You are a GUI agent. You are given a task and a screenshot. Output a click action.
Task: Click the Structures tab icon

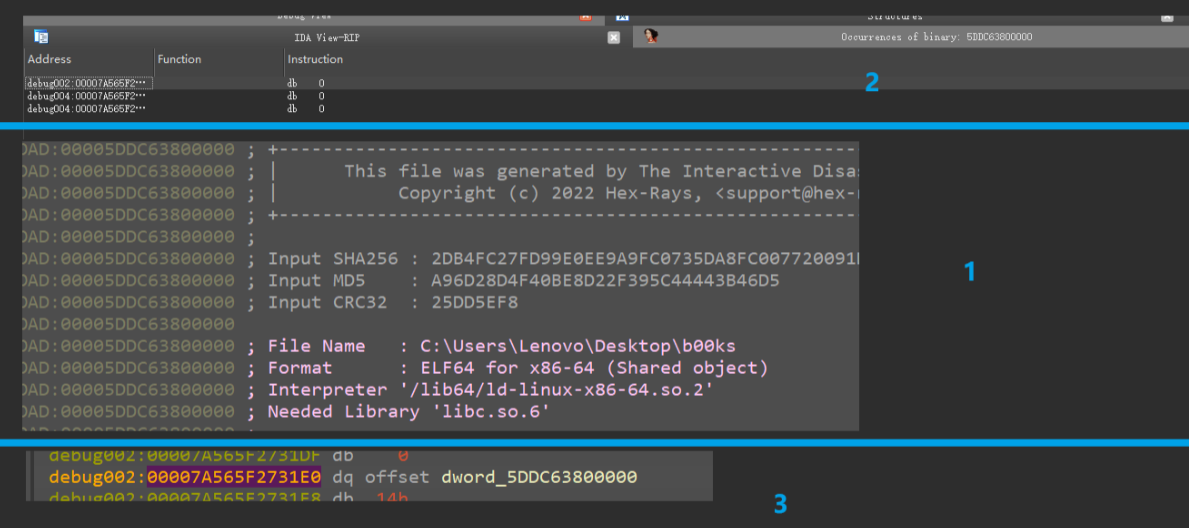click(622, 16)
